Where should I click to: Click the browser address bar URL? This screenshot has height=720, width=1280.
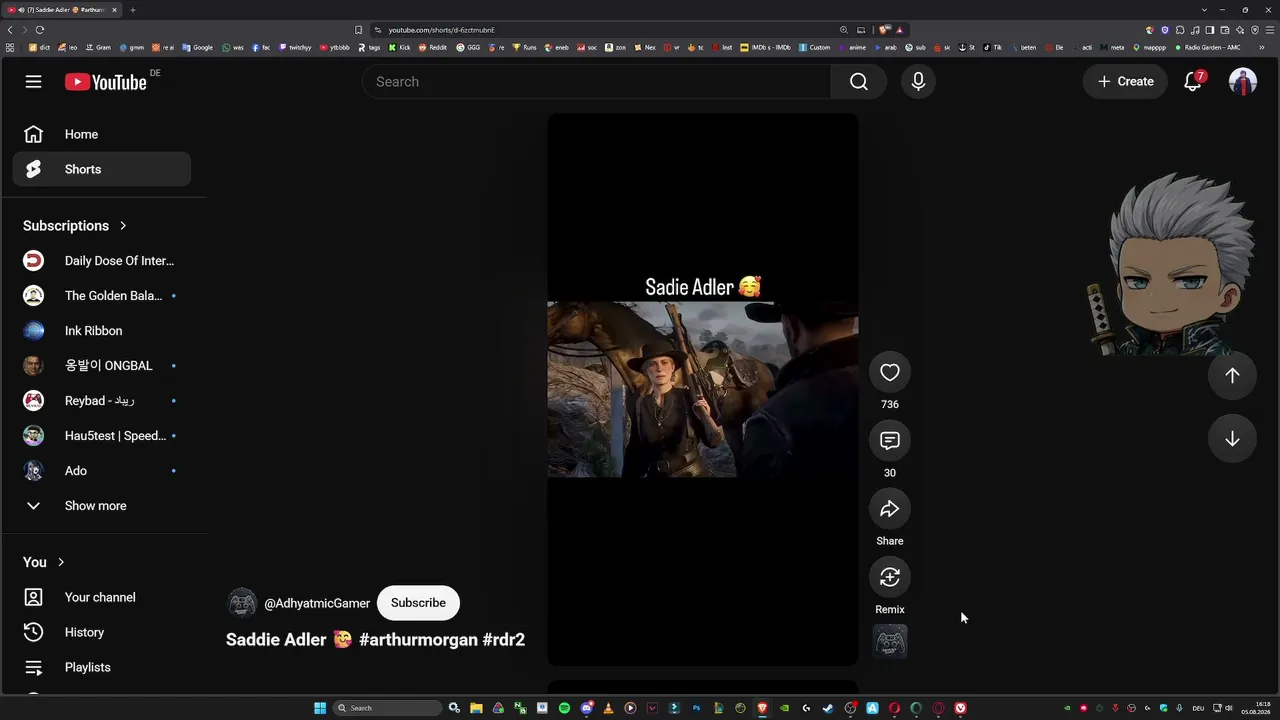(442, 30)
